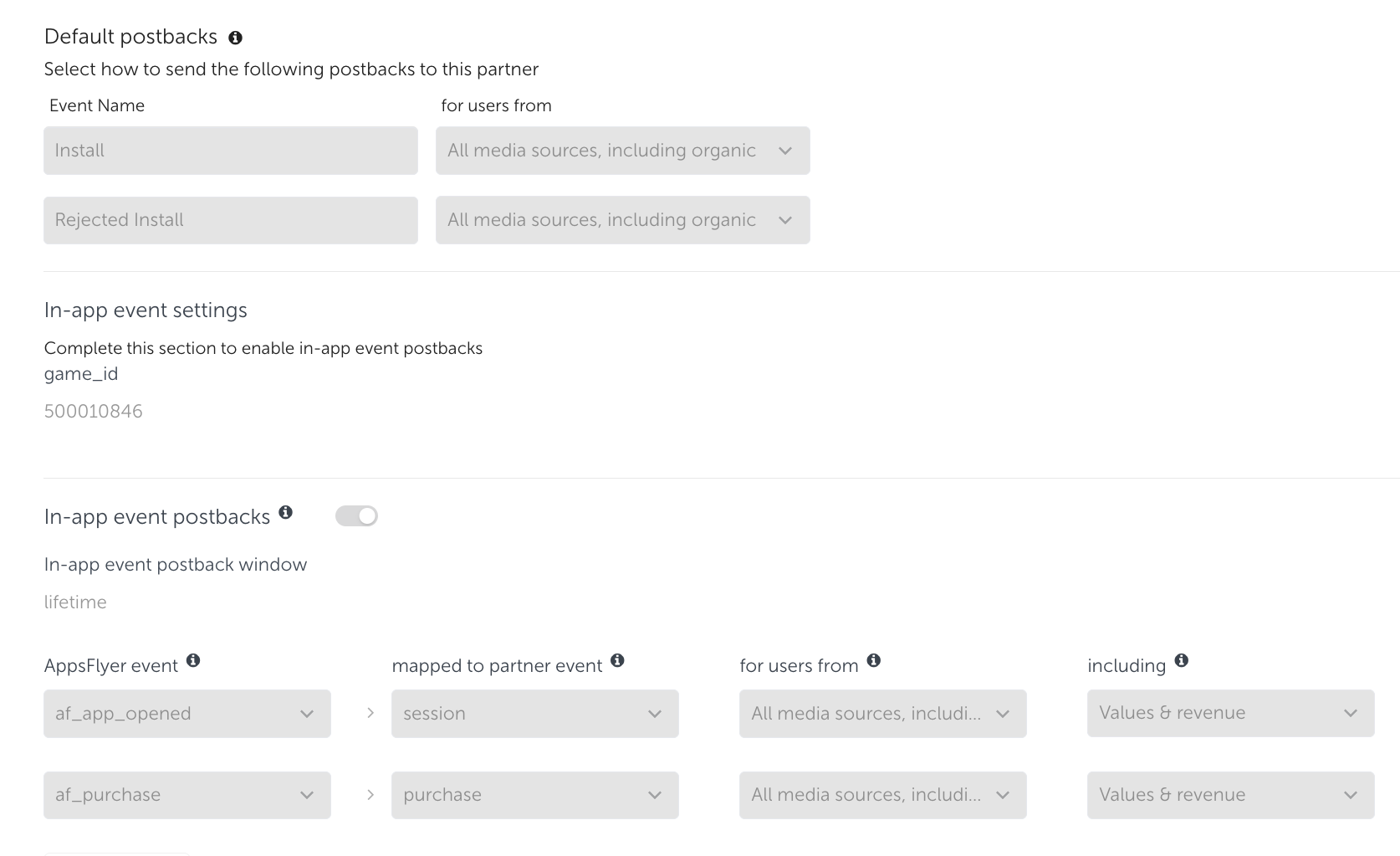Toggle the In-app event postbacks switch
This screenshot has height=856, width=1400.
(x=356, y=516)
